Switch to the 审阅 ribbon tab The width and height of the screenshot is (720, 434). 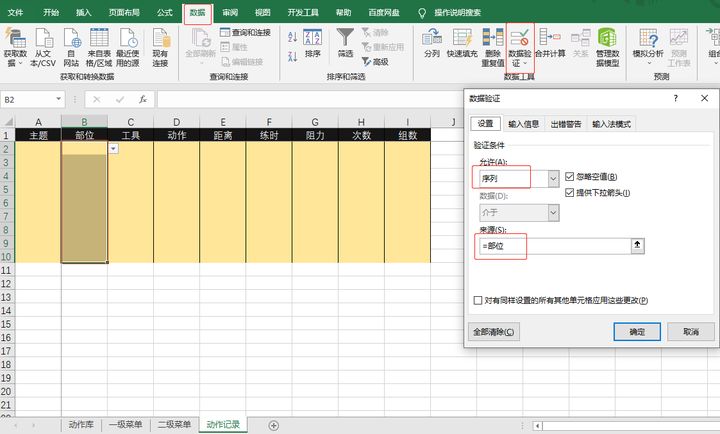tap(230, 12)
